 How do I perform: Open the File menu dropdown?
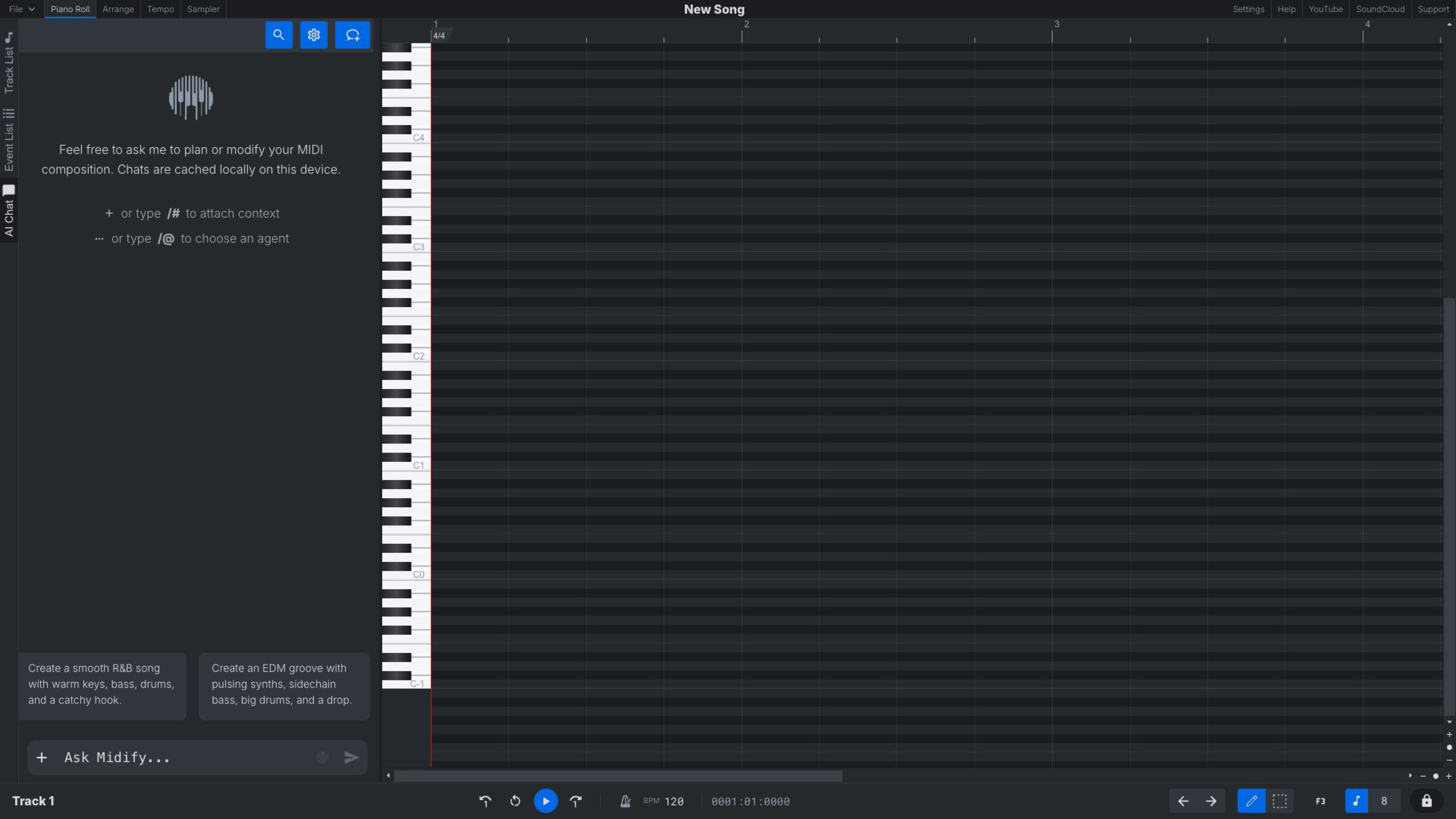(22, 9)
